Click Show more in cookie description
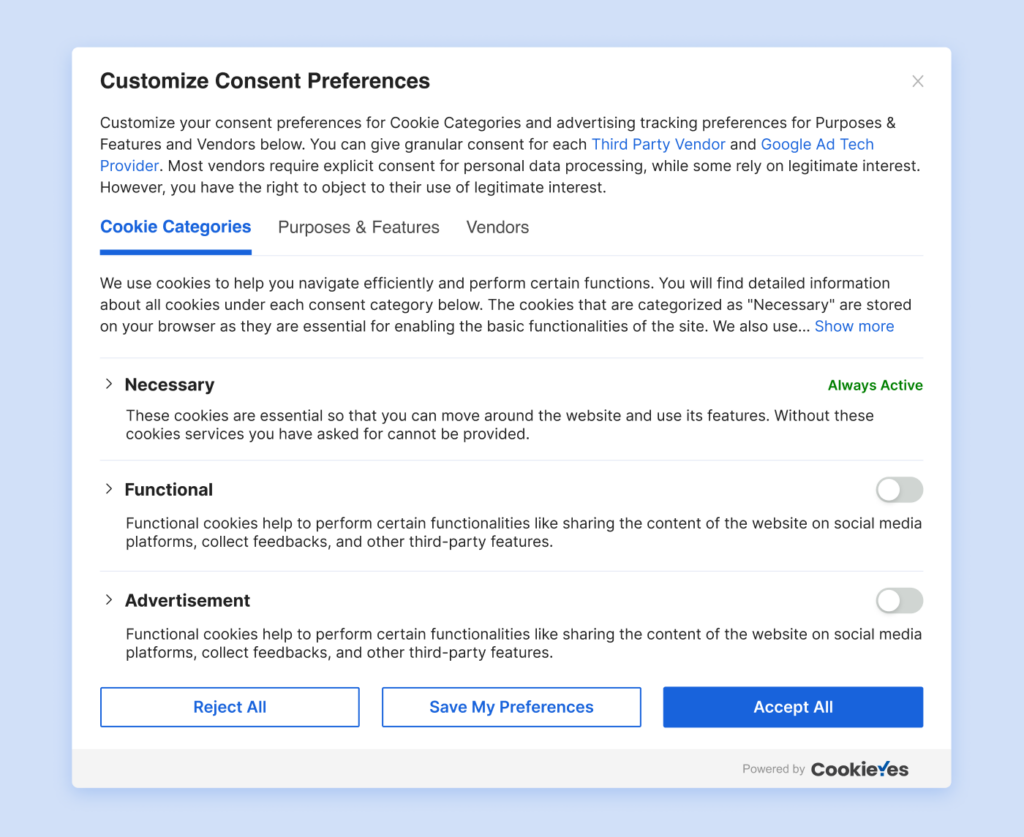The image size is (1024, 837). tap(854, 326)
